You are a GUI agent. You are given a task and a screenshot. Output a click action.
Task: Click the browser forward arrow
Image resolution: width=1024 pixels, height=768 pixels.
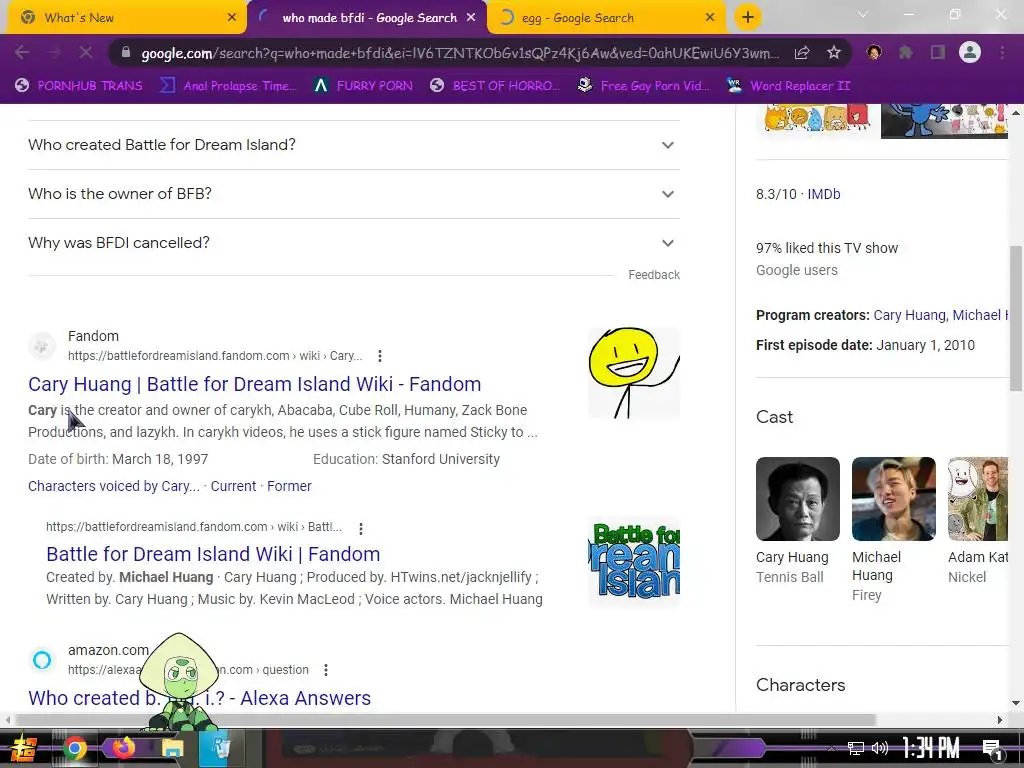(x=54, y=52)
